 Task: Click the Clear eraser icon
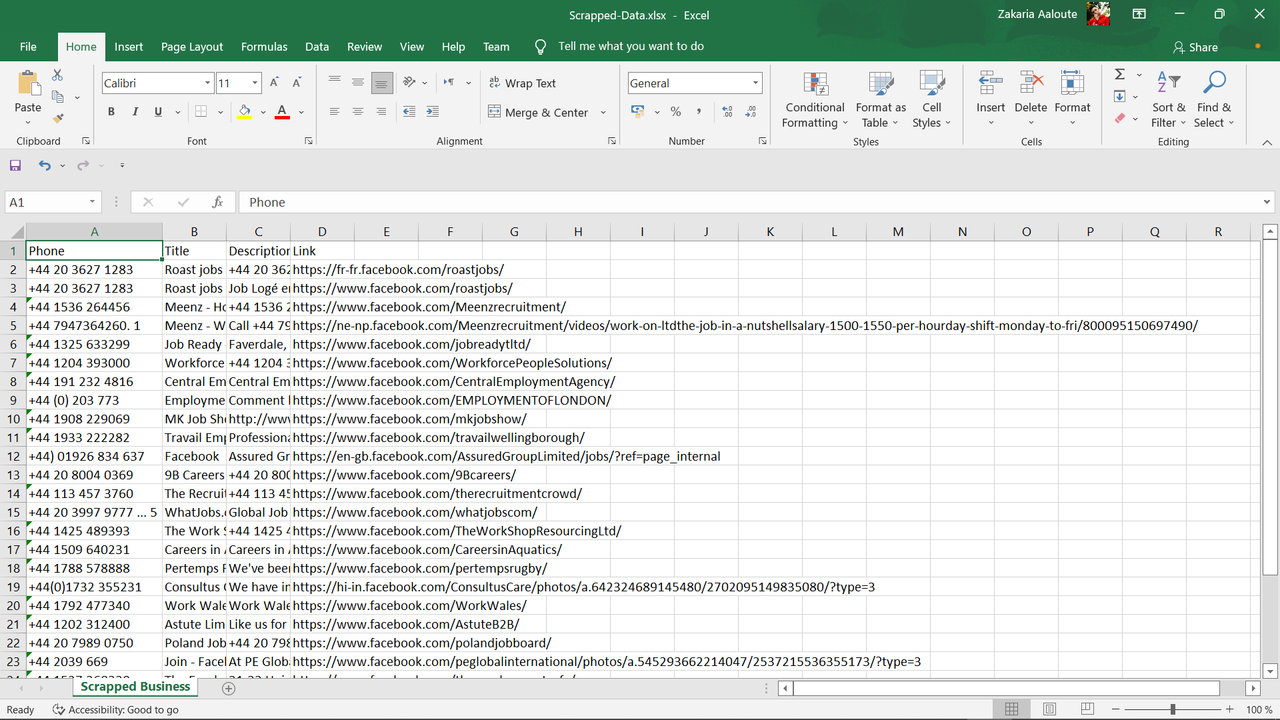click(1120, 118)
